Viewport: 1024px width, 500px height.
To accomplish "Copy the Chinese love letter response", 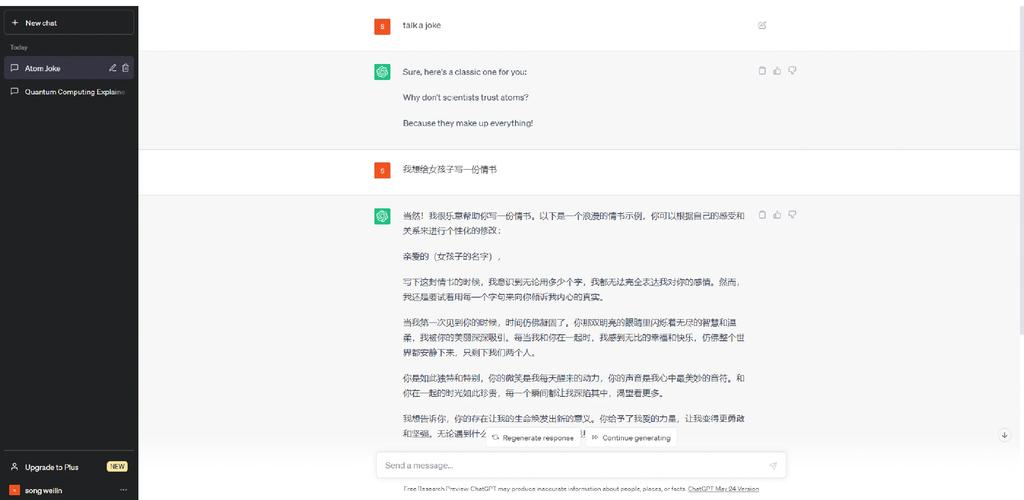I will click(762, 215).
